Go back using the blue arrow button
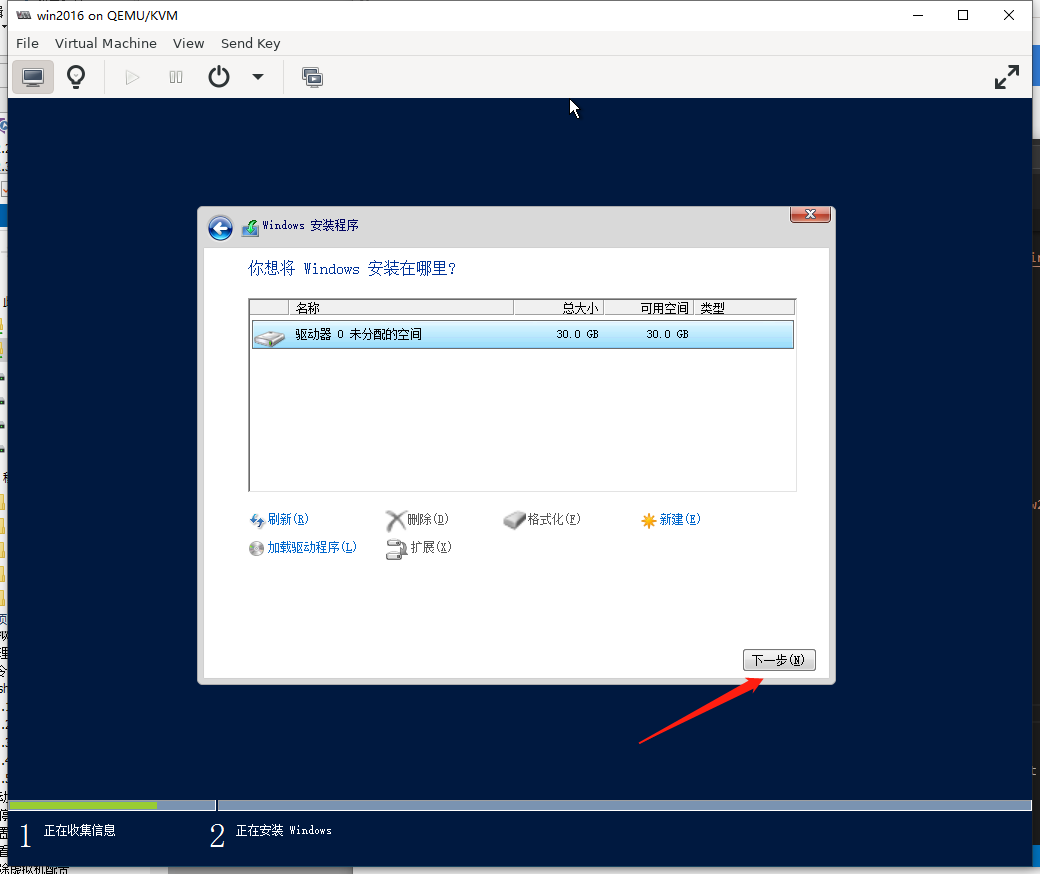This screenshot has height=874, width=1040. (x=220, y=228)
